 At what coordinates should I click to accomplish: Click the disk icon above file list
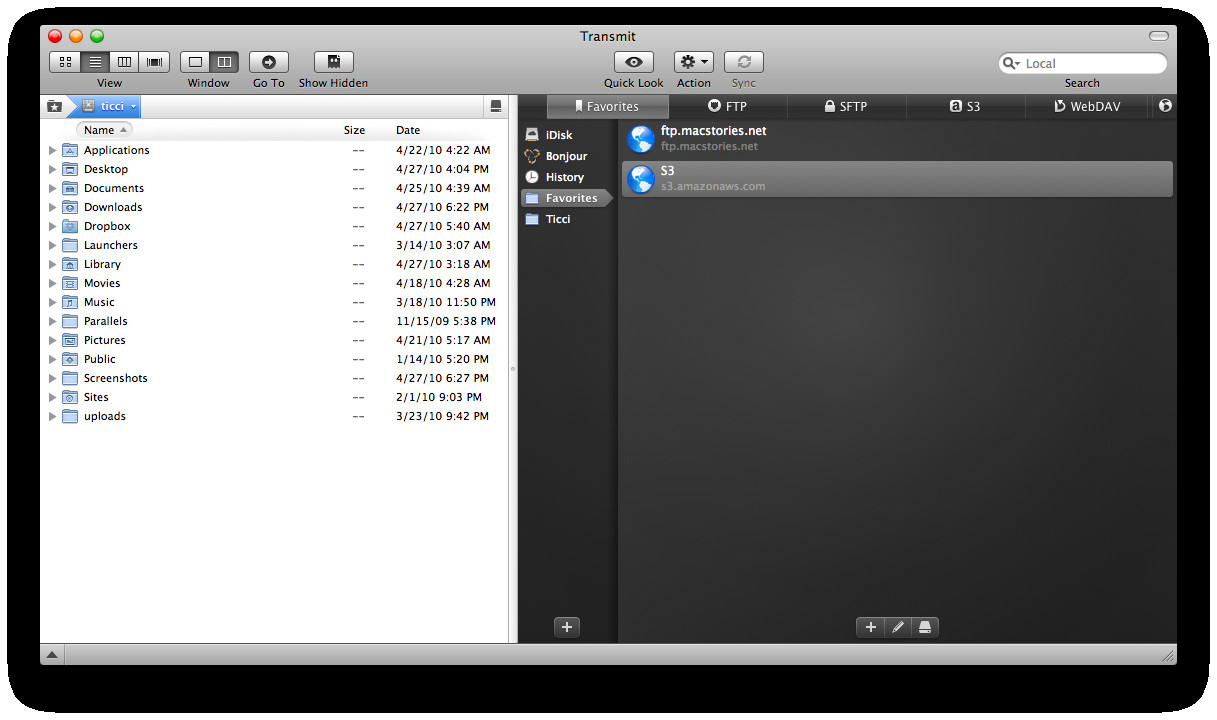[496, 106]
